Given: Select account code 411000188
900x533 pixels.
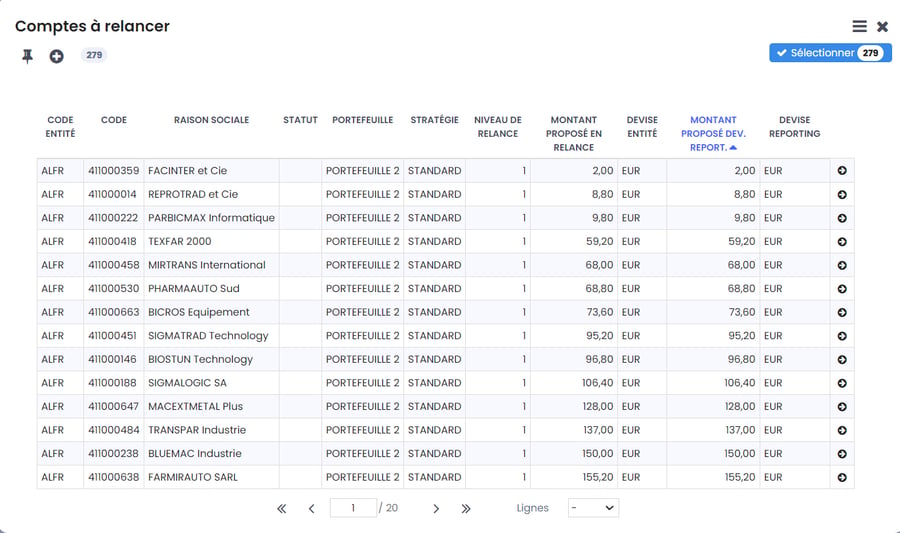Looking at the screenshot, I should point(112,383).
